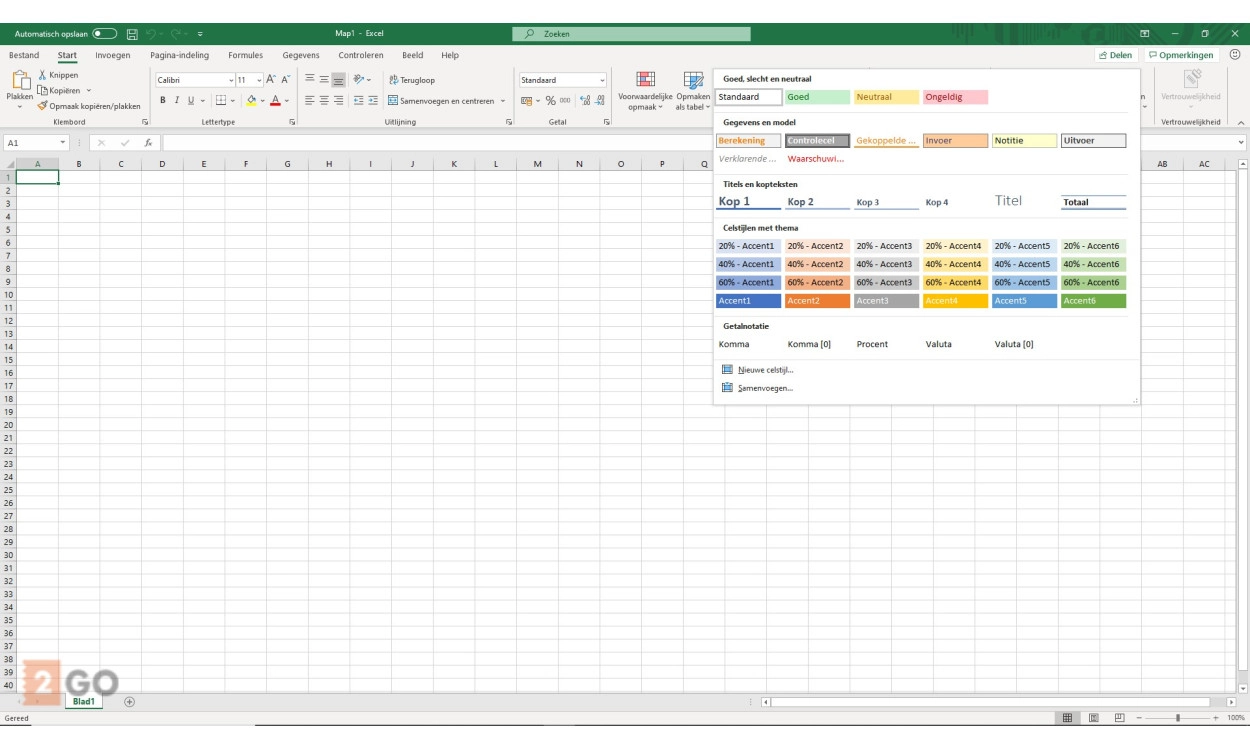The image size is (1250, 750).
Task: Toggle Terugloop text wrapping
Action: click(x=412, y=80)
